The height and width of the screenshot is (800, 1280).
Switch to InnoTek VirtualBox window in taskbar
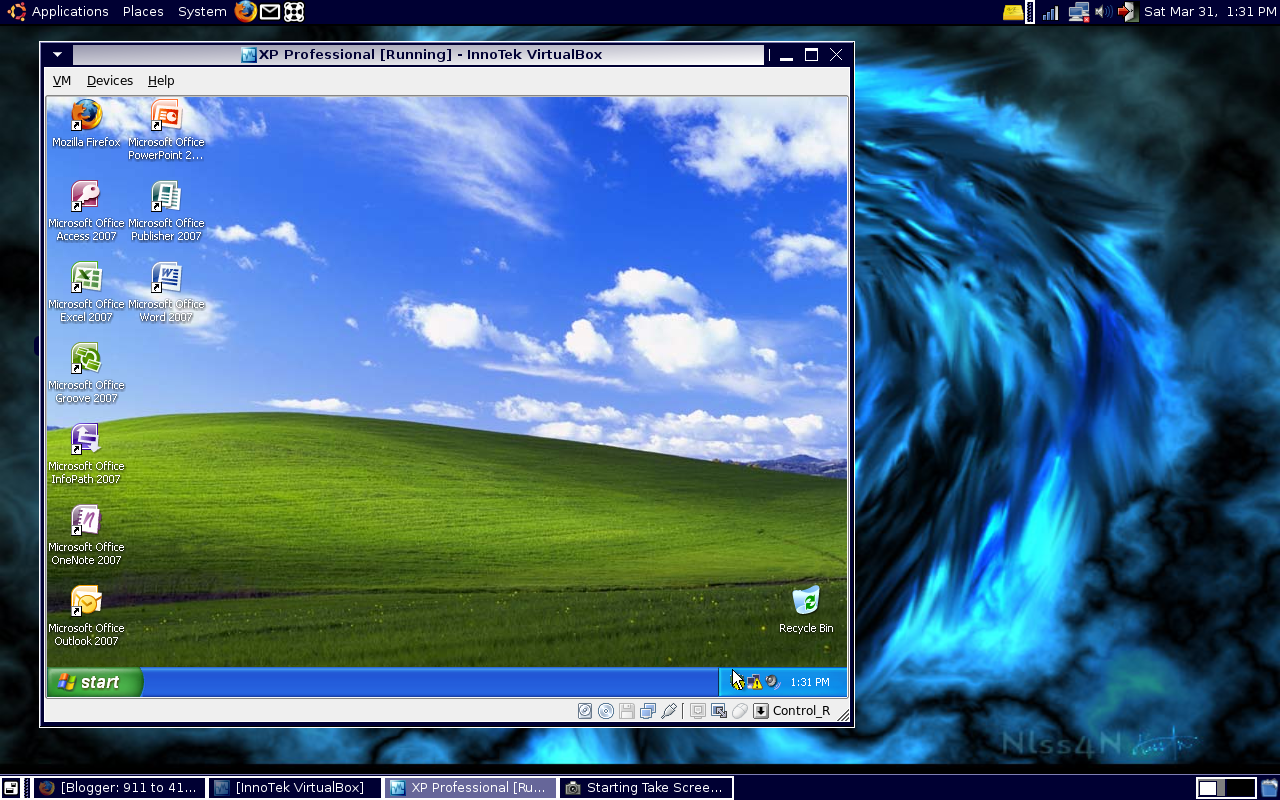click(x=295, y=788)
